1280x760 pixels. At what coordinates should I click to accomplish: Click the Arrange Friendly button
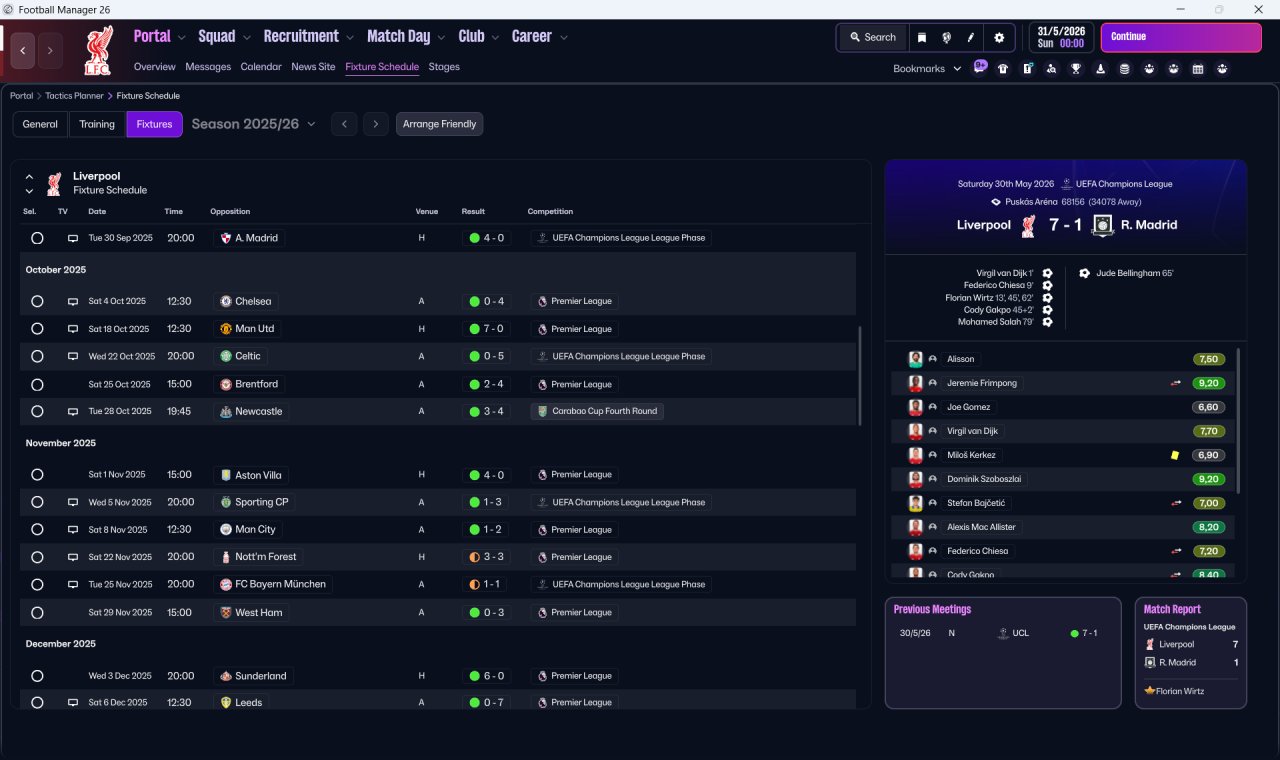click(440, 124)
